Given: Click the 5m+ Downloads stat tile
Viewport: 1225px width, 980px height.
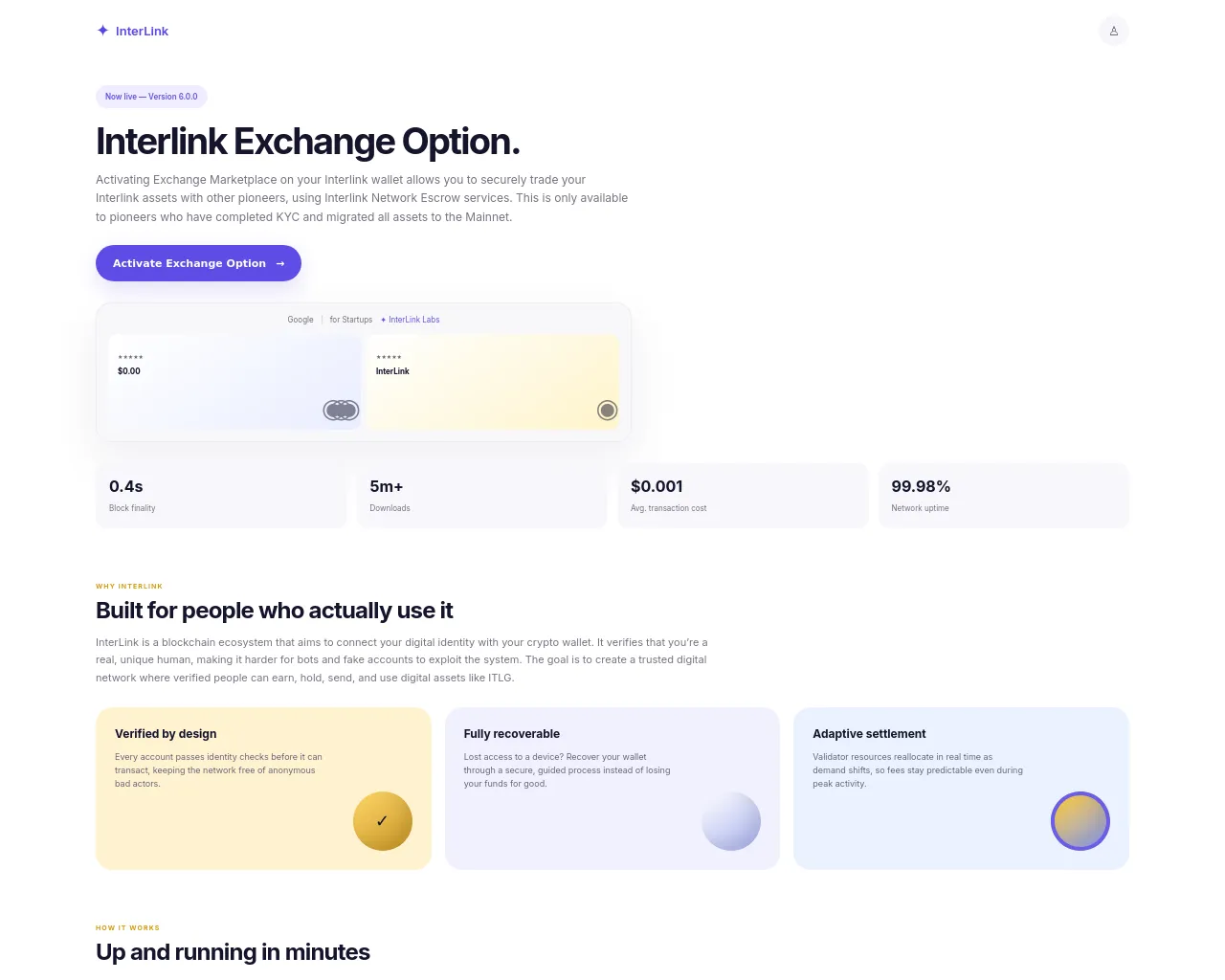Looking at the screenshot, I should point(481,496).
